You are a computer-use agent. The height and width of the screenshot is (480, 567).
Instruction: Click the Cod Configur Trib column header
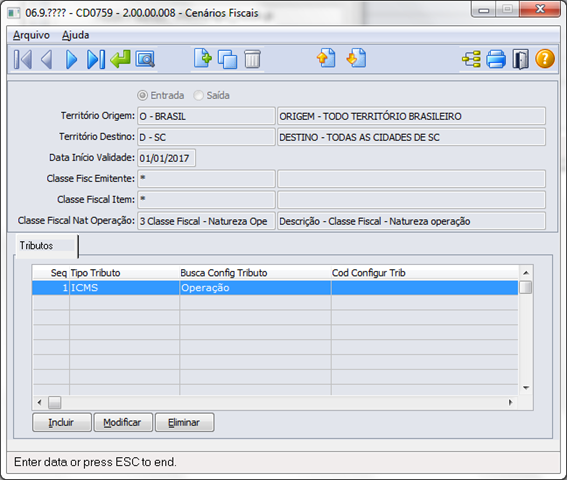(425, 273)
